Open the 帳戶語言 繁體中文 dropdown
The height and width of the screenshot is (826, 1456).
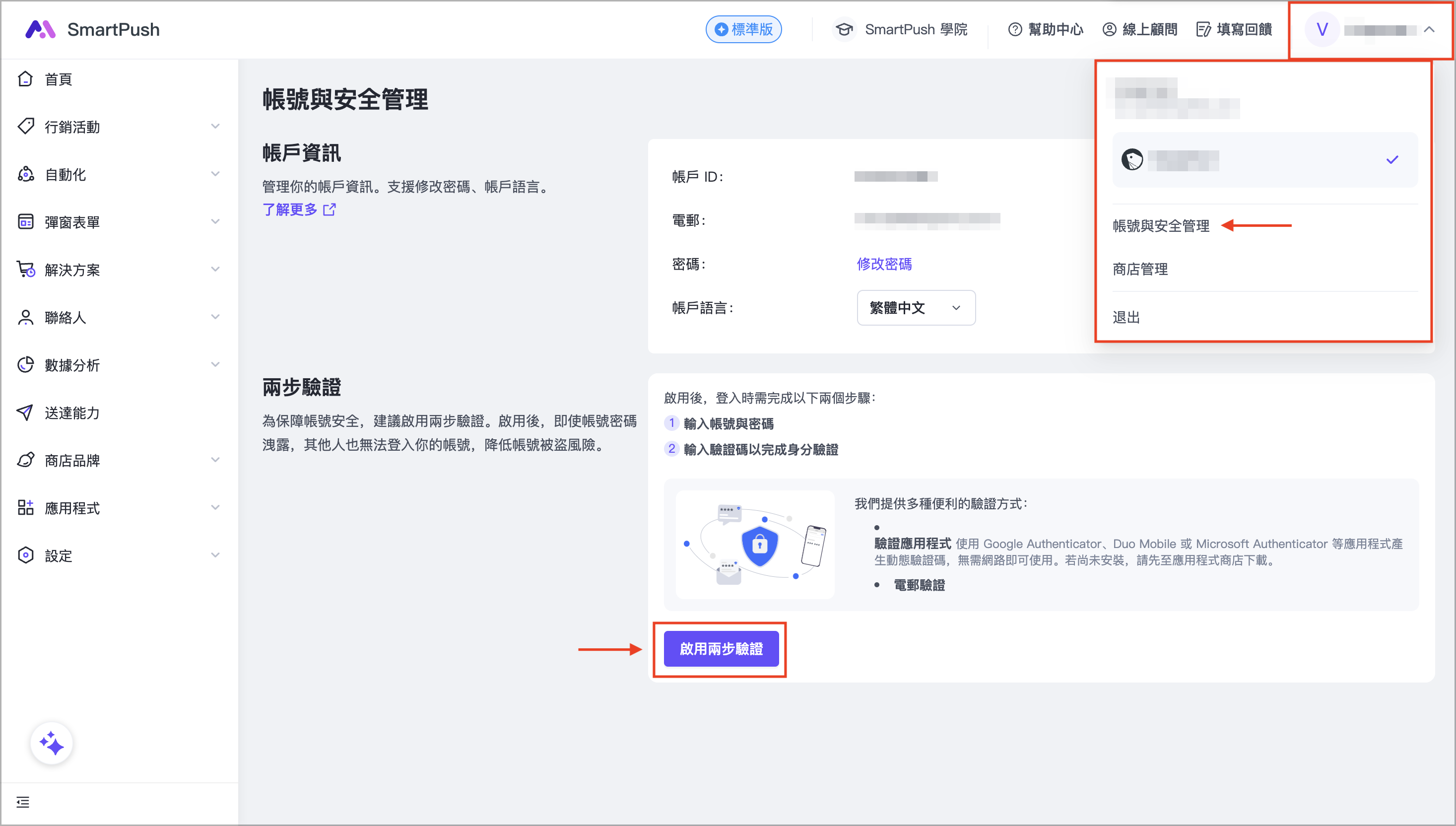[916, 308]
